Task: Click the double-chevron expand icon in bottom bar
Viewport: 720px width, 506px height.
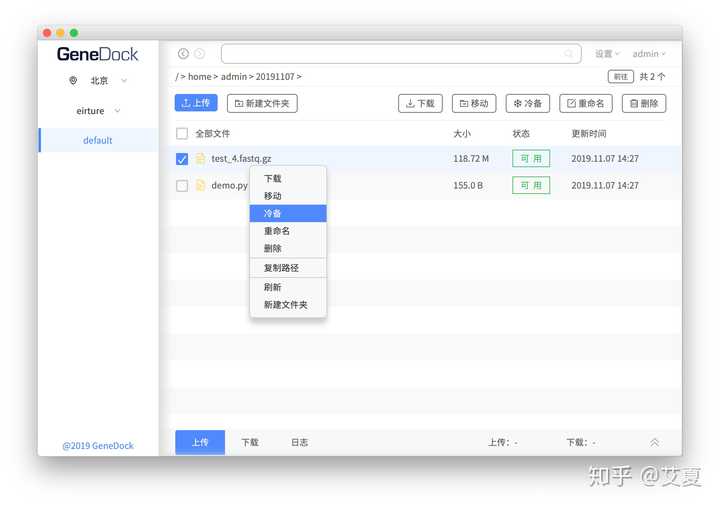Action: coord(654,442)
